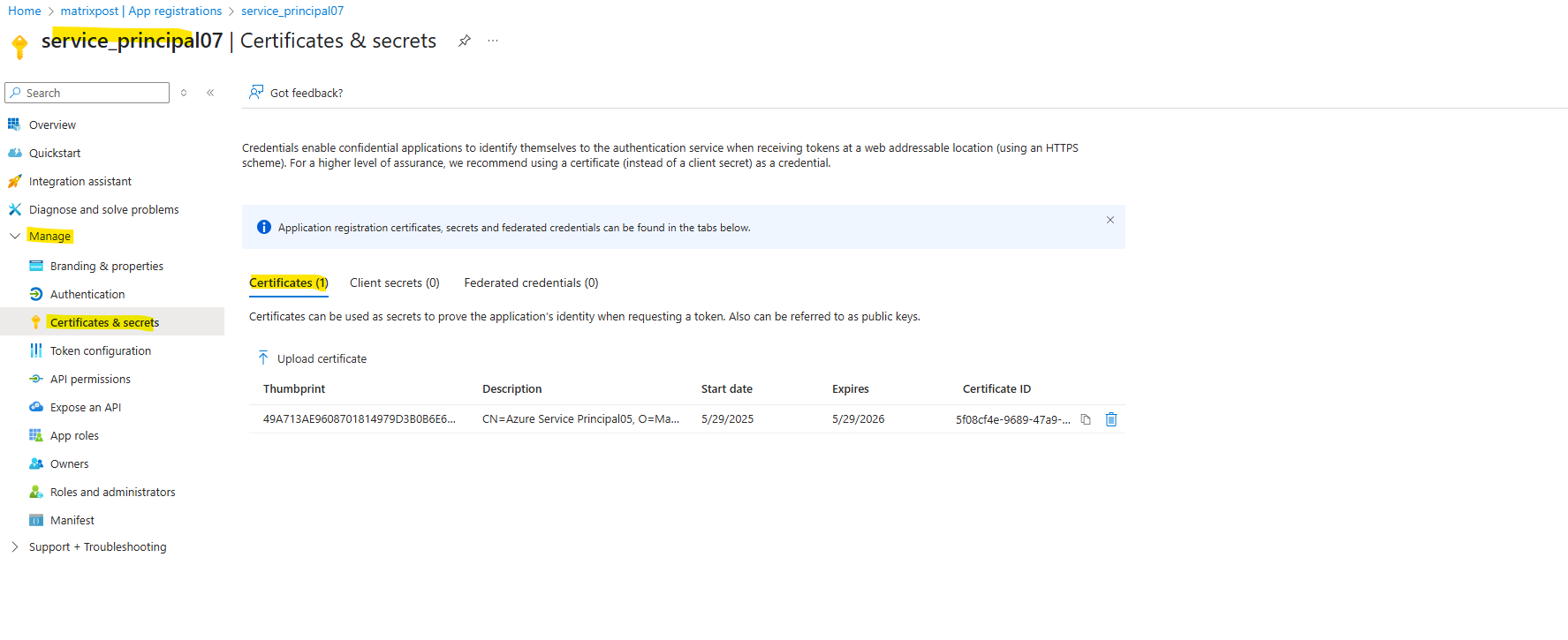Click the Certificate ID column header
The height and width of the screenshot is (640, 1568).
pyautogui.click(x=996, y=388)
